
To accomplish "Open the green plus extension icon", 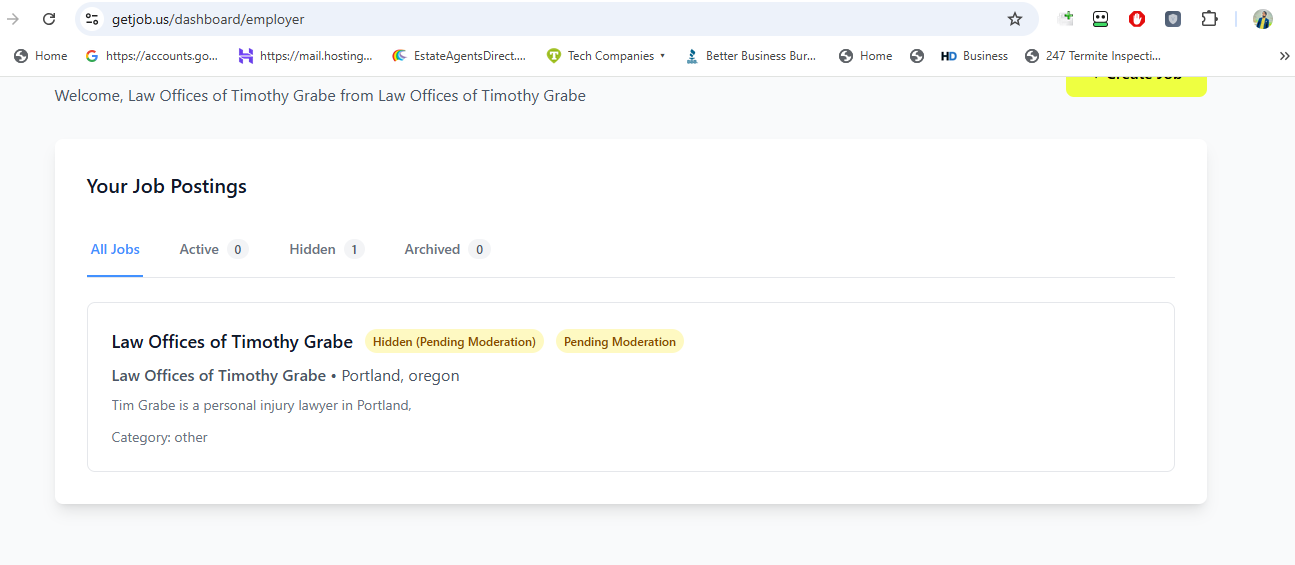I will [1066, 18].
